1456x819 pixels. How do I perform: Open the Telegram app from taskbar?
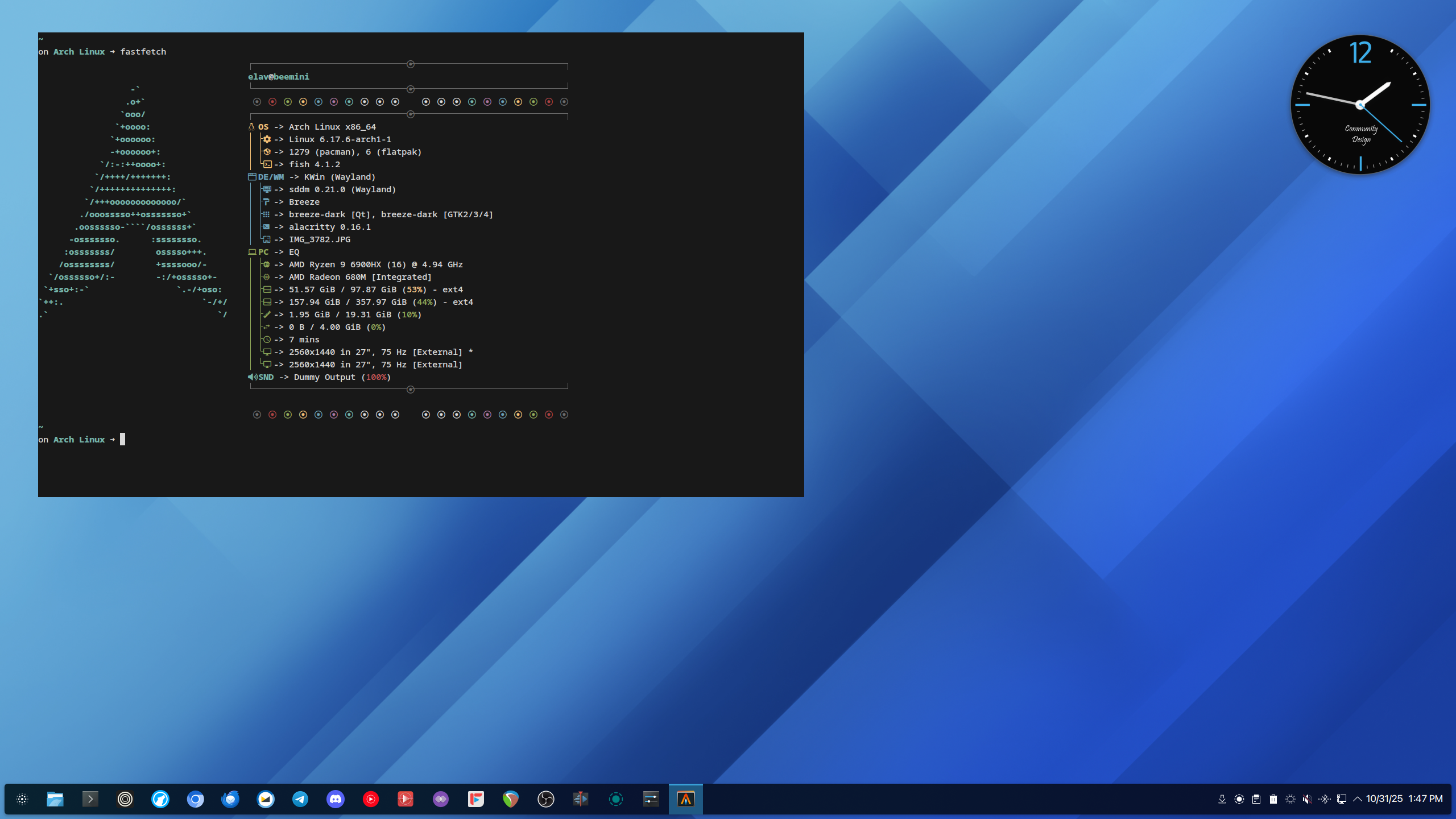(300, 799)
